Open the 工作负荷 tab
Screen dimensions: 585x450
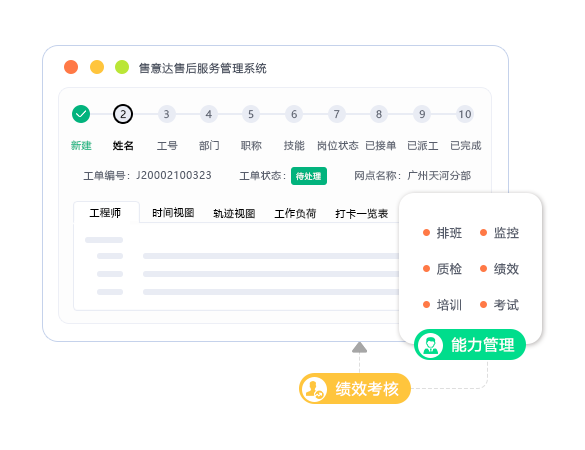click(x=295, y=213)
